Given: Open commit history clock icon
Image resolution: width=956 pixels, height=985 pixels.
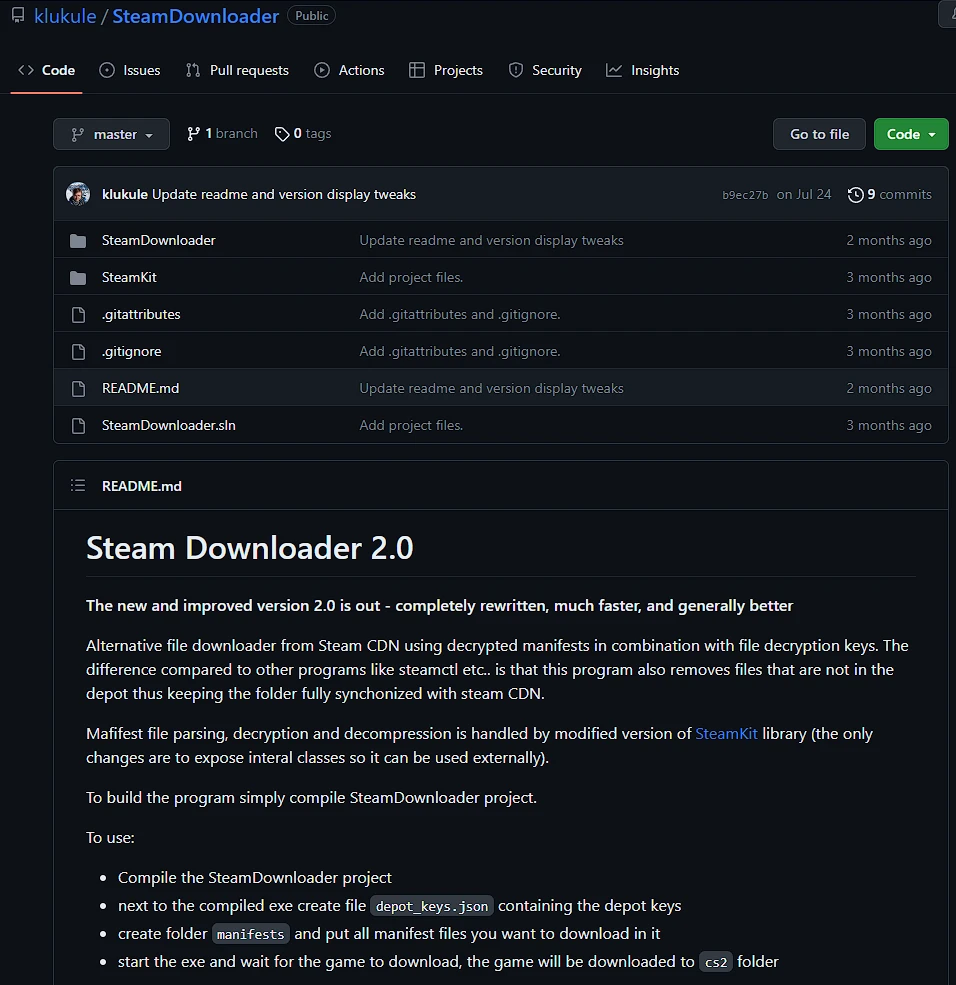Looking at the screenshot, I should 855,195.
